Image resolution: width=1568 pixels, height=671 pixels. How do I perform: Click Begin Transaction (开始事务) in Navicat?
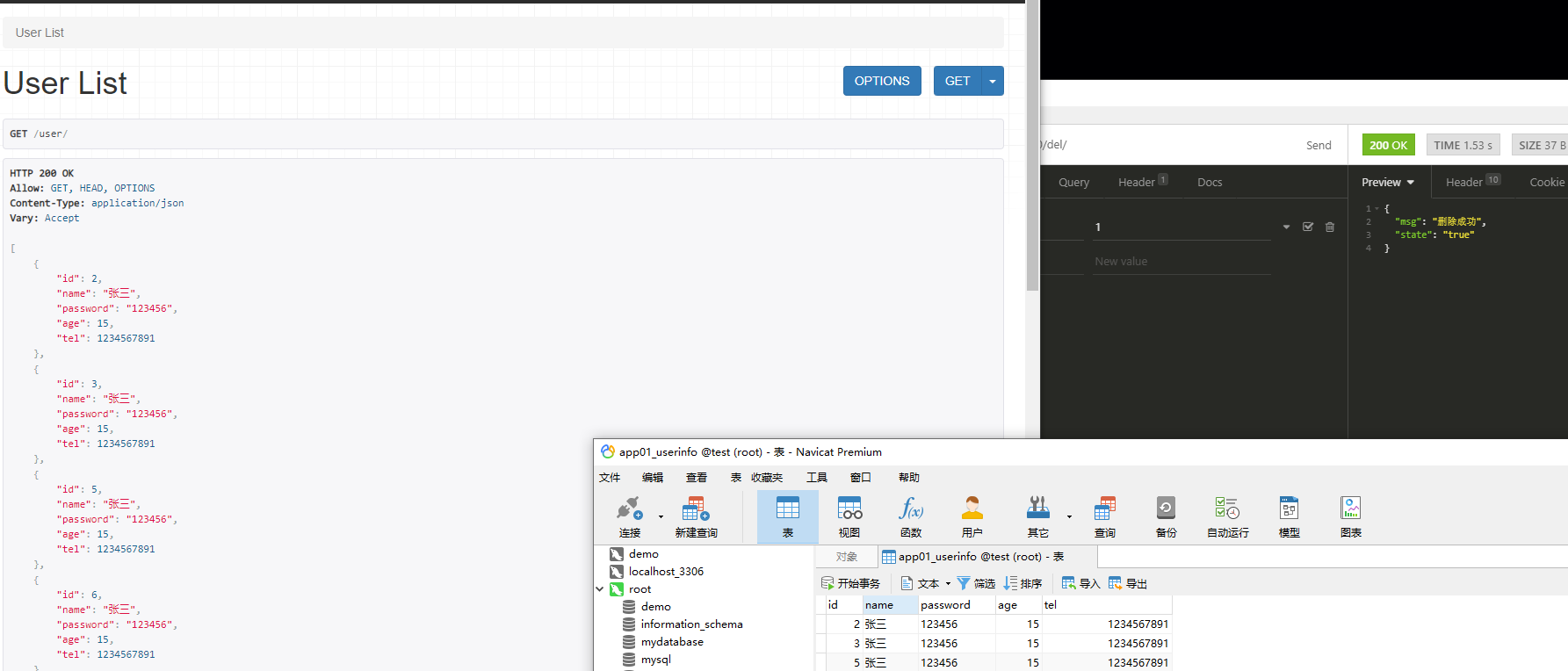point(850,583)
